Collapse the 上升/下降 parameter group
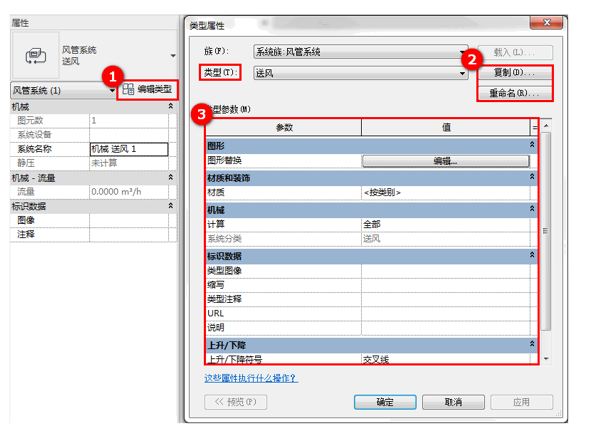This screenshot has height=437, width=594. pos(532,344)
